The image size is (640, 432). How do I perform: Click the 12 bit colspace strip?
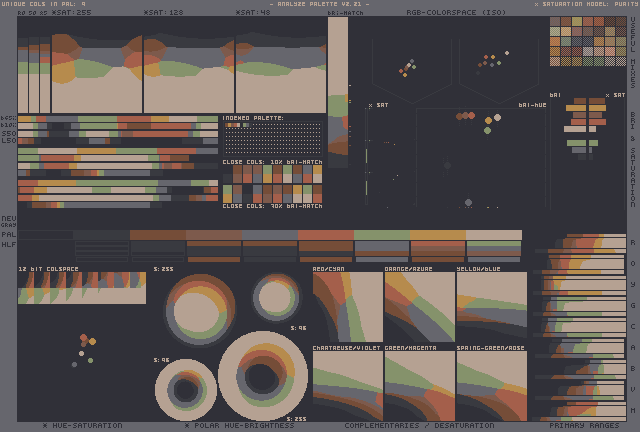tap(82, 288)
